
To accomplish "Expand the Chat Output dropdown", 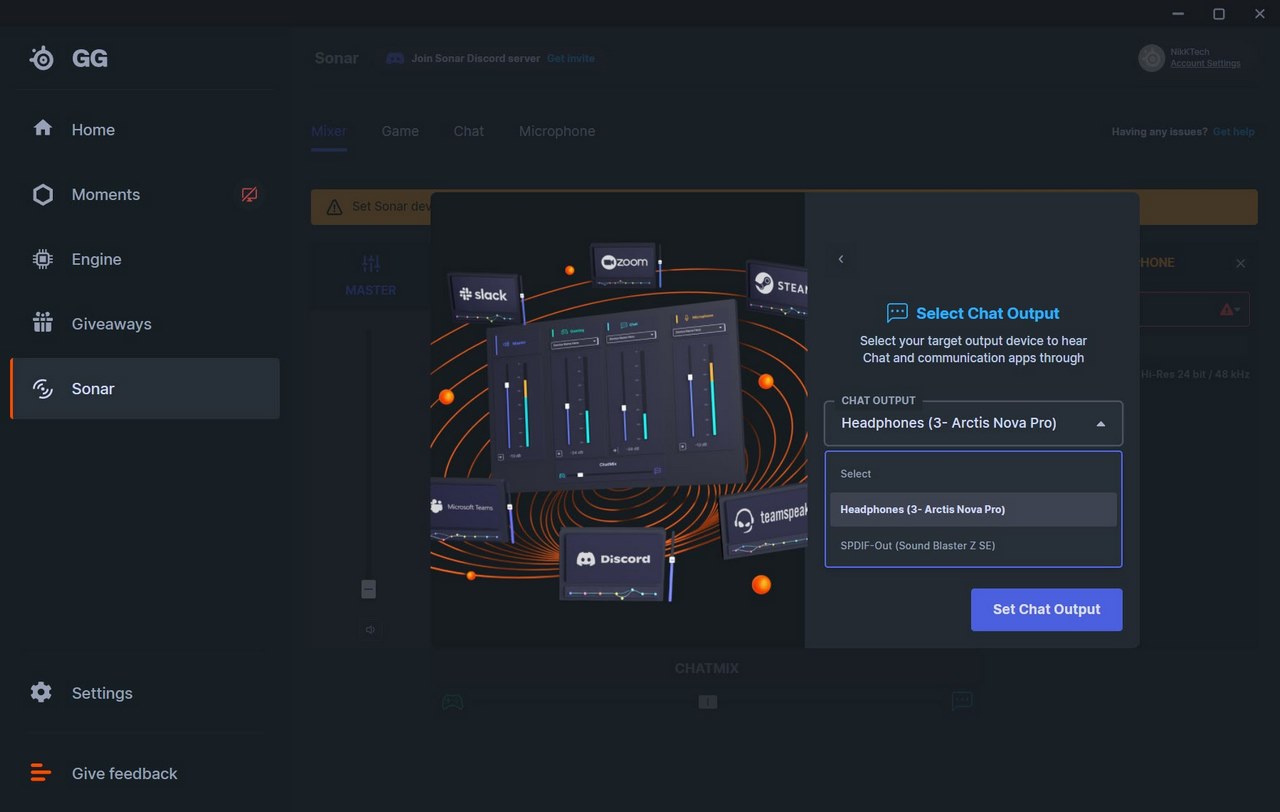I will pos(973,423).
